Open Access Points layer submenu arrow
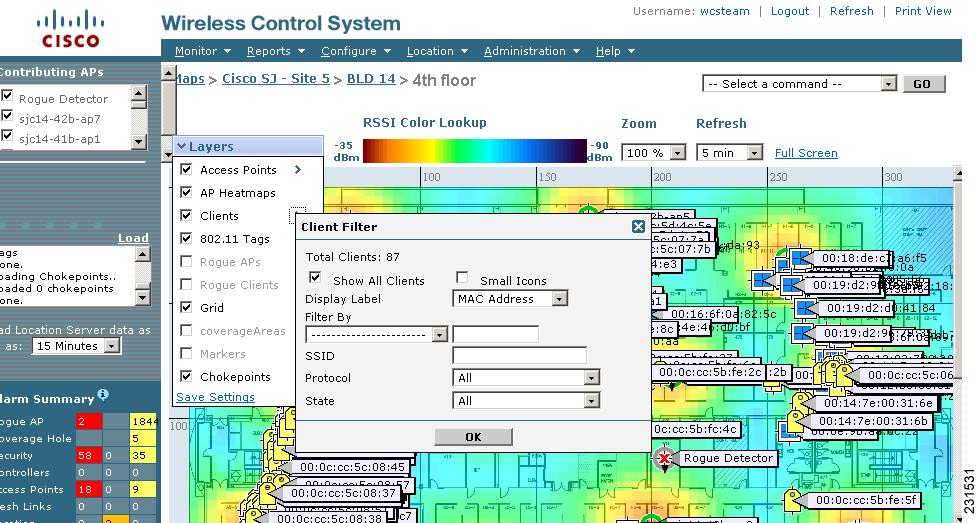The image size is (979, 523). (x=298, y=169)
